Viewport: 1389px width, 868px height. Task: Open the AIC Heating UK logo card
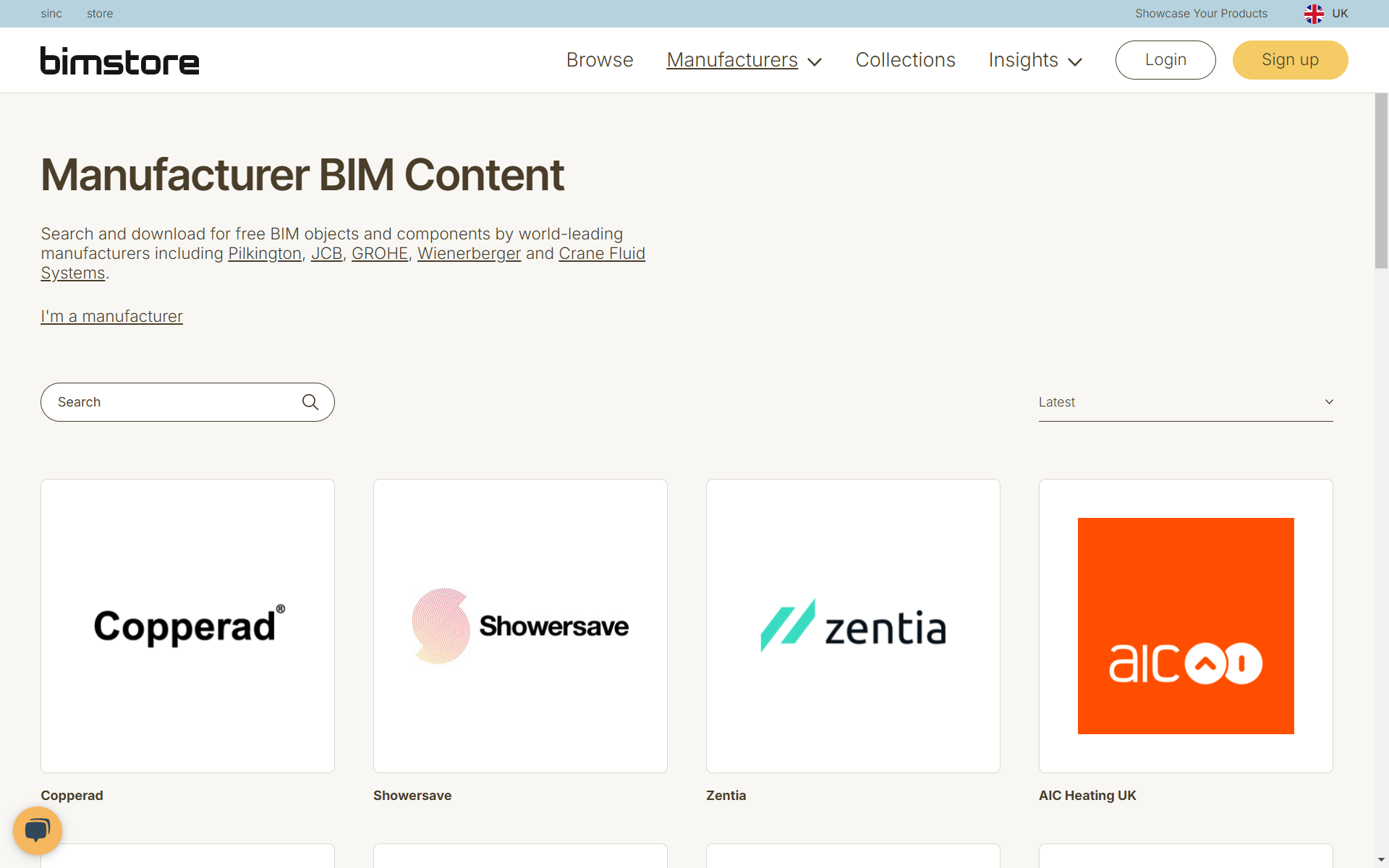pos(1186,626)
